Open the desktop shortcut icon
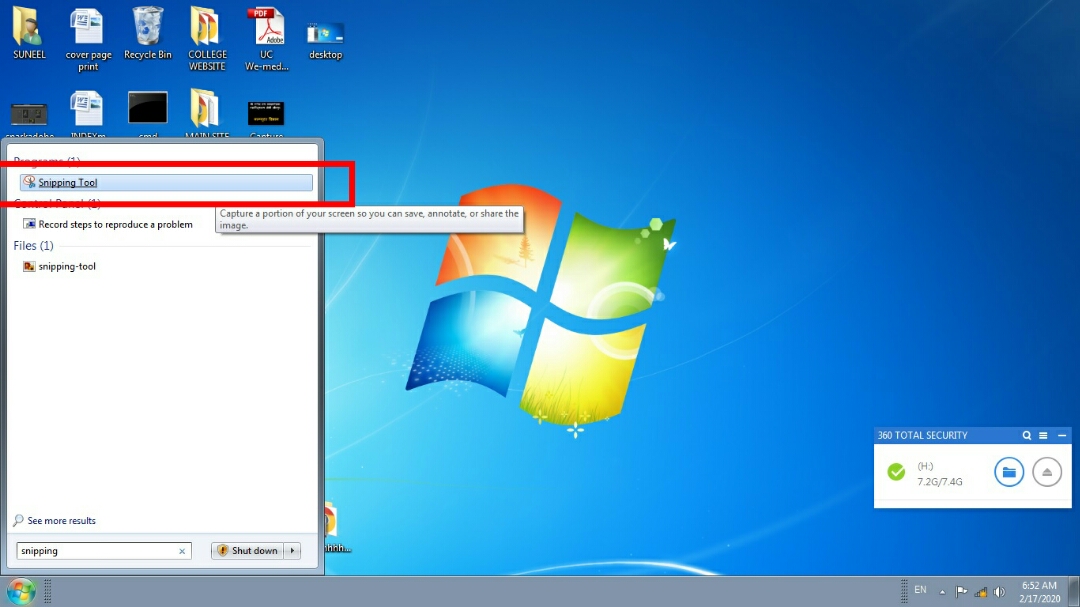Image resolution: width=1080 pixels, height=607 pixels. (325, 40)
